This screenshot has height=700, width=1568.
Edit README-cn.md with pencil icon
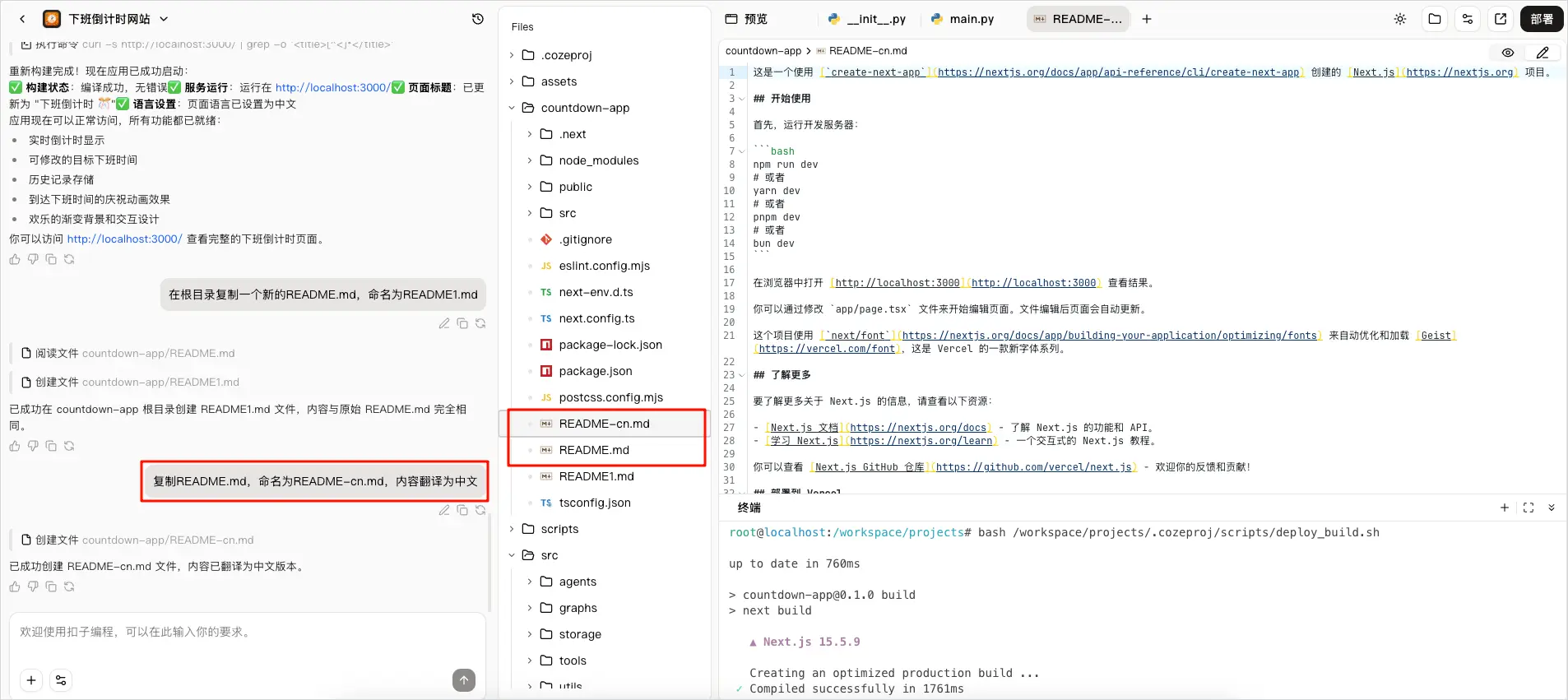click(1542, 53)
